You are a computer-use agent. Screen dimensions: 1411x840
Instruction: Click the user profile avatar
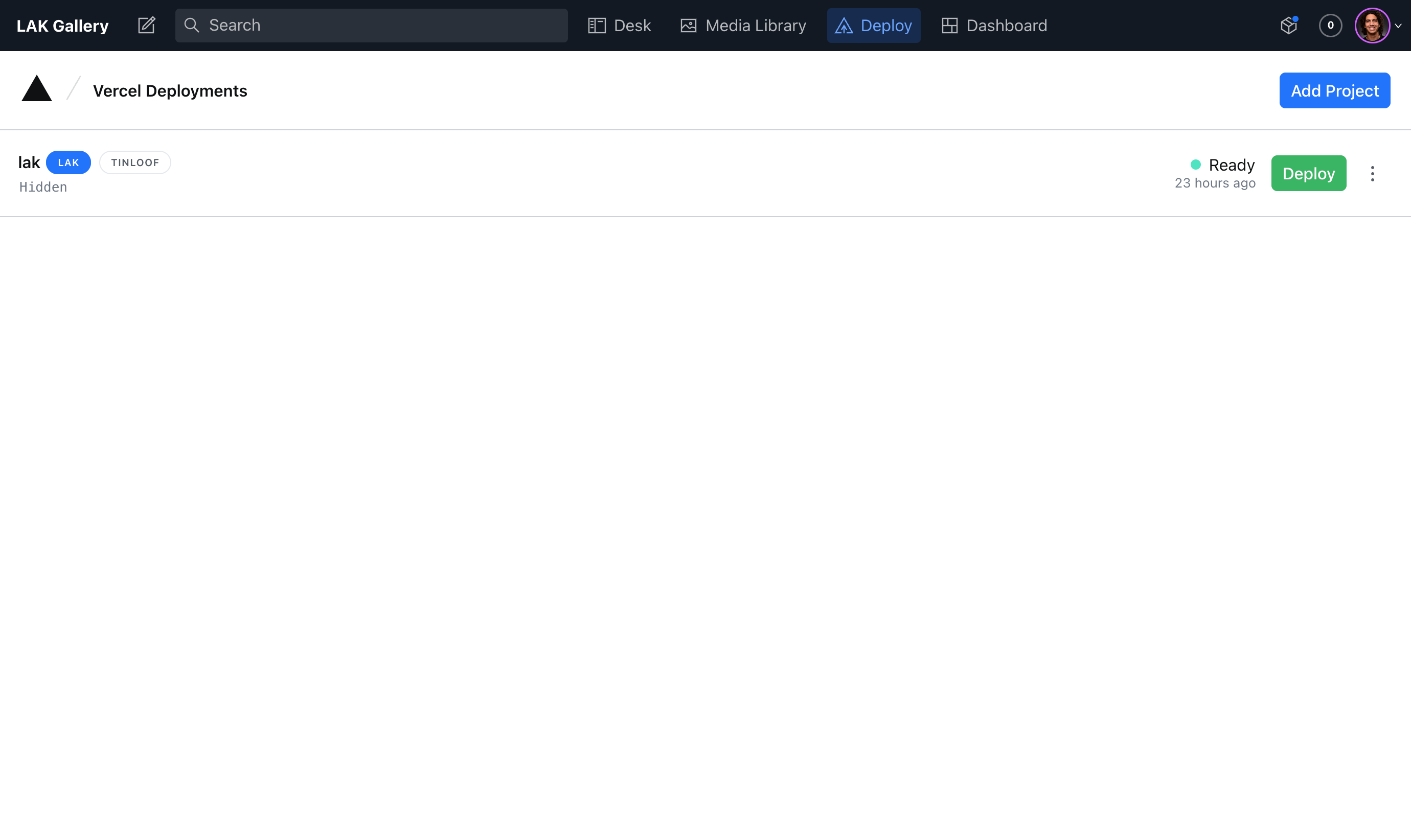pyautogui.click(x=1372, y=26)
